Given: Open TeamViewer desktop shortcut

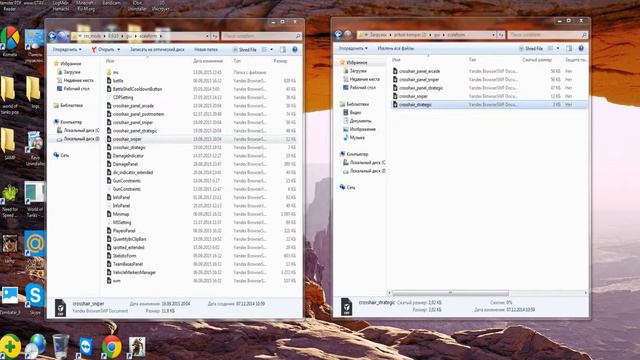Looking at the screenshot, I should [86, 347].
